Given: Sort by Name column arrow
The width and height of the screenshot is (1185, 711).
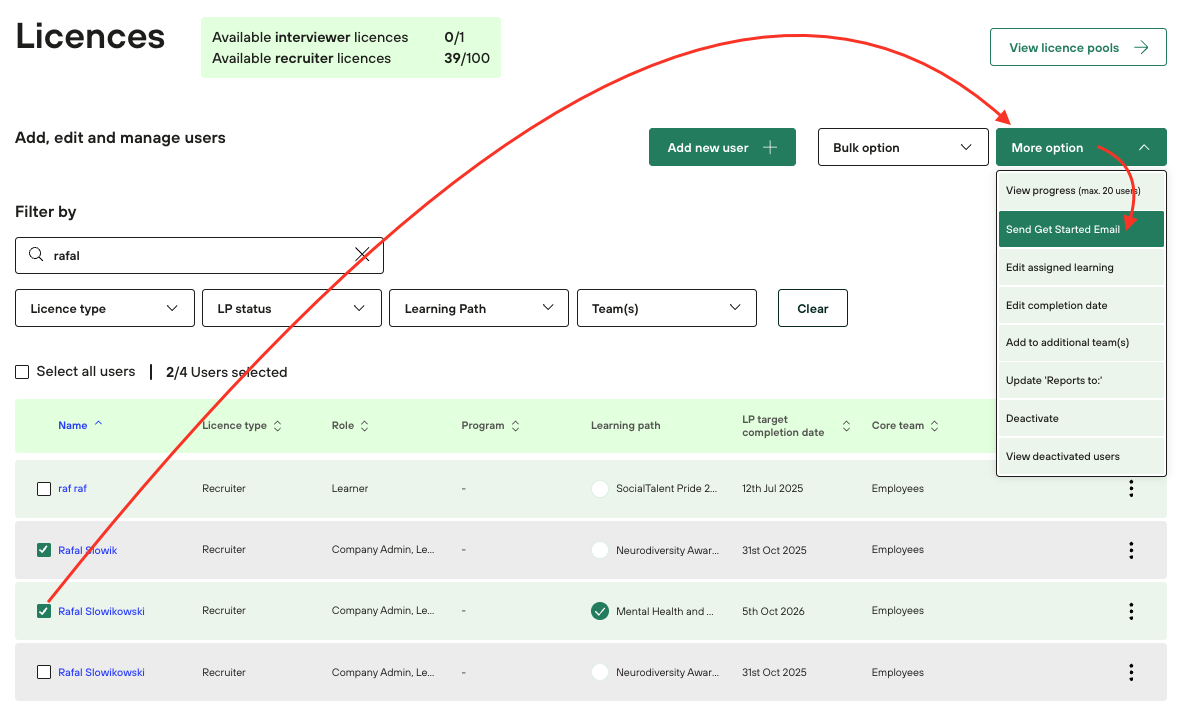Looking at the screenshot, I should 98,424.
